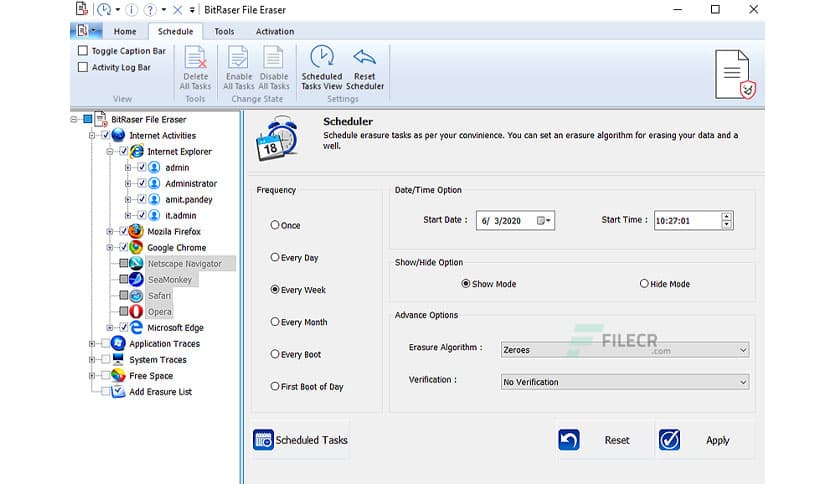Click the info icon in title bar
Viewport: 836px width, 484px height.
click(x=131, y=10)
